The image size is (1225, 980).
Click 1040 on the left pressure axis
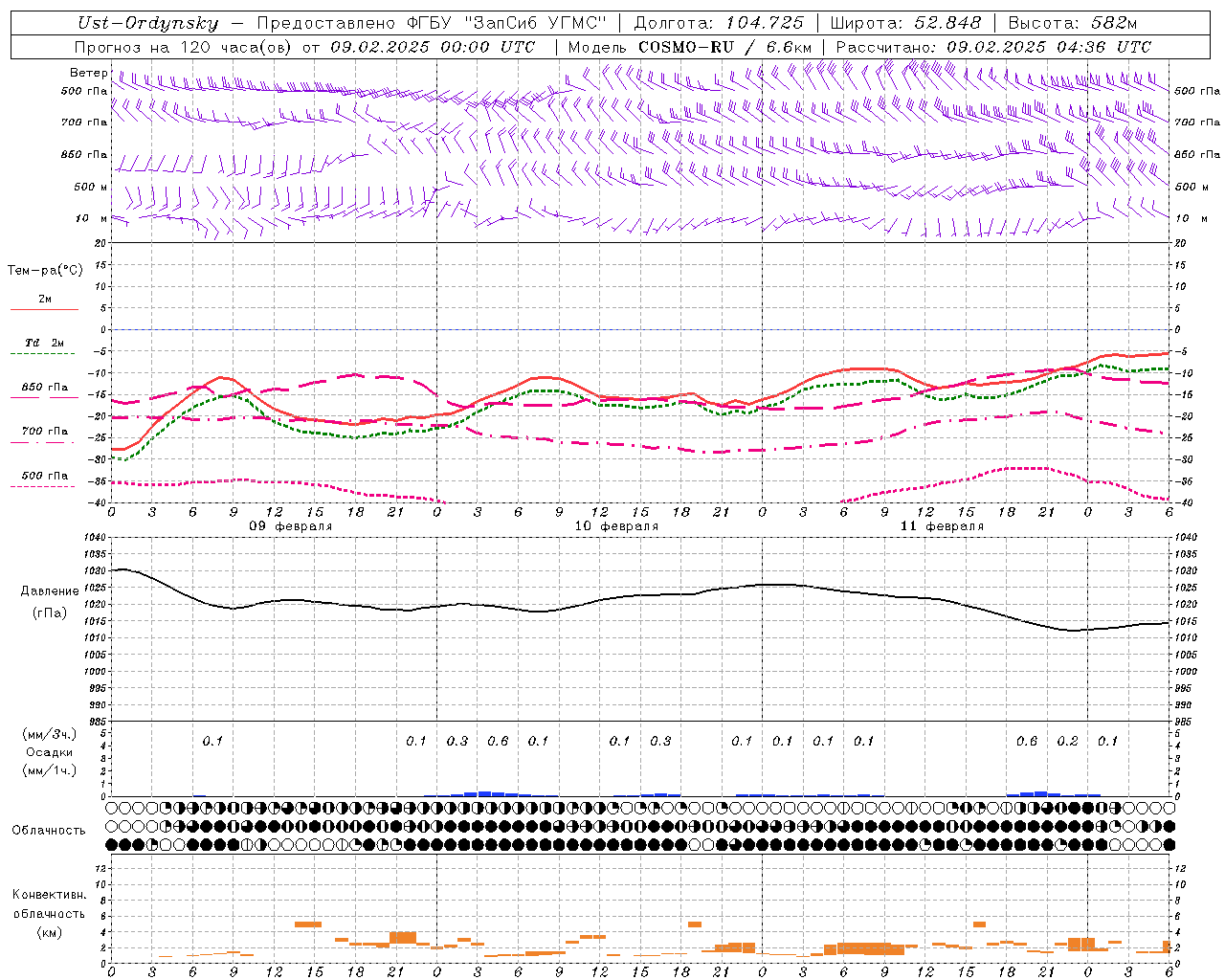click(94, 537)
